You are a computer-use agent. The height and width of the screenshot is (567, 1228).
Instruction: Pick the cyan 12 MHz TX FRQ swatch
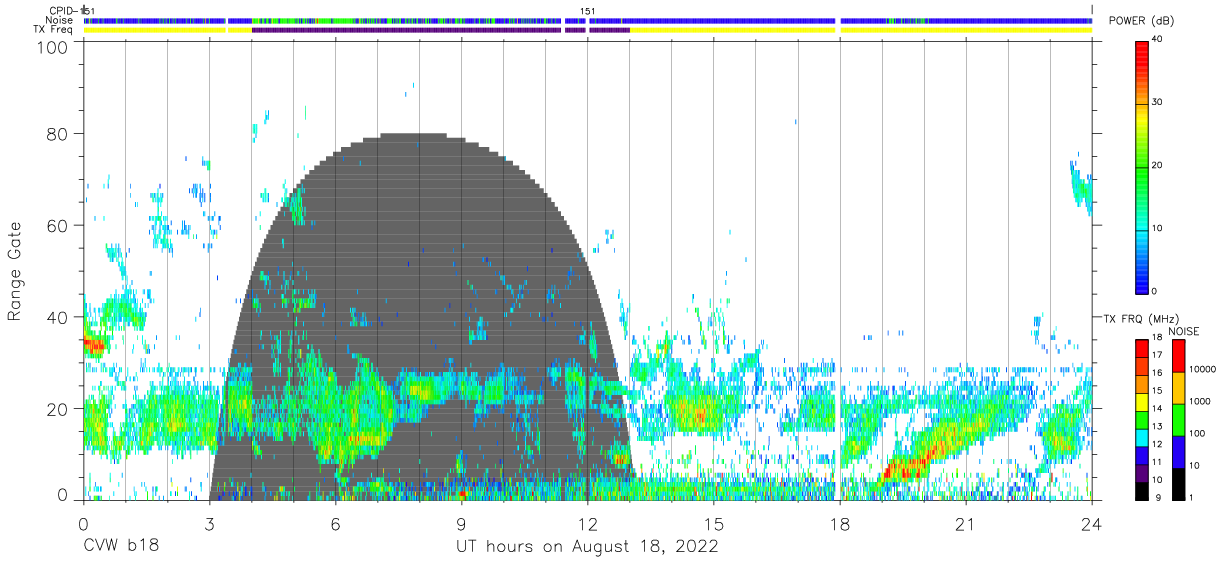[1142, 438]
